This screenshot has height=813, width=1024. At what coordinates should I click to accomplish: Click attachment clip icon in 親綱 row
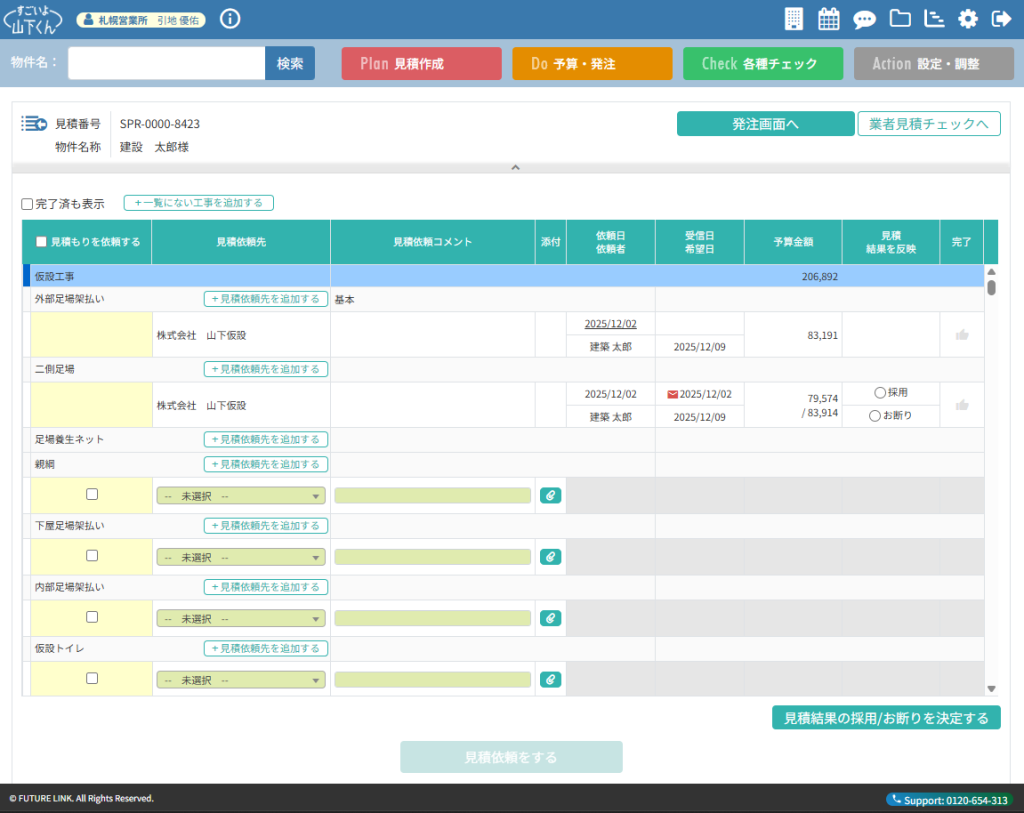[550, 495]
